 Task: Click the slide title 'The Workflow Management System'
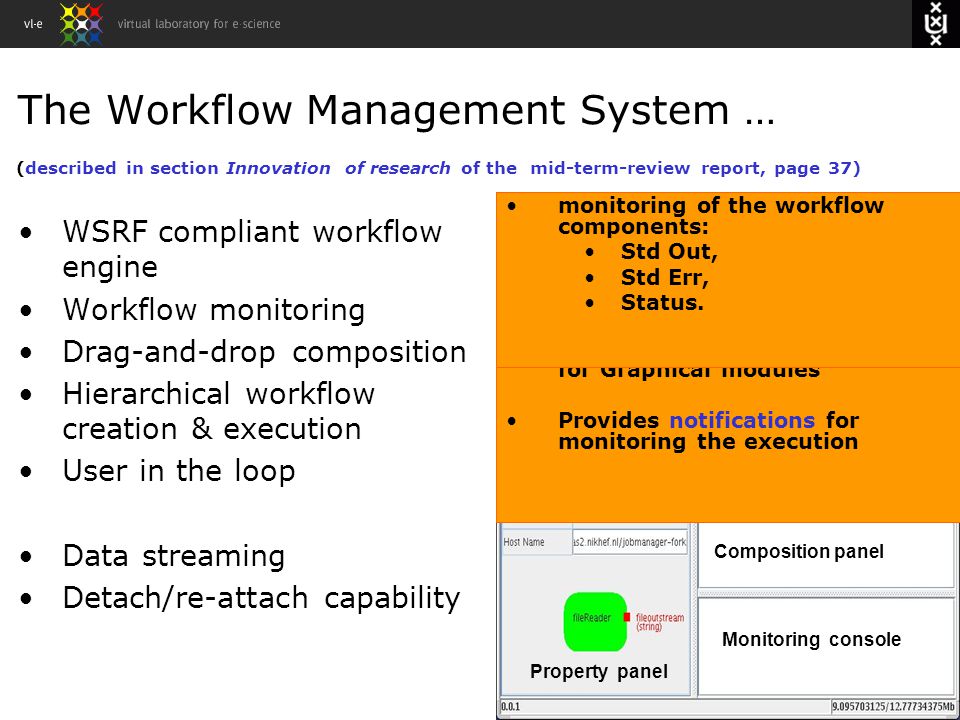click(x=396, y=110)
